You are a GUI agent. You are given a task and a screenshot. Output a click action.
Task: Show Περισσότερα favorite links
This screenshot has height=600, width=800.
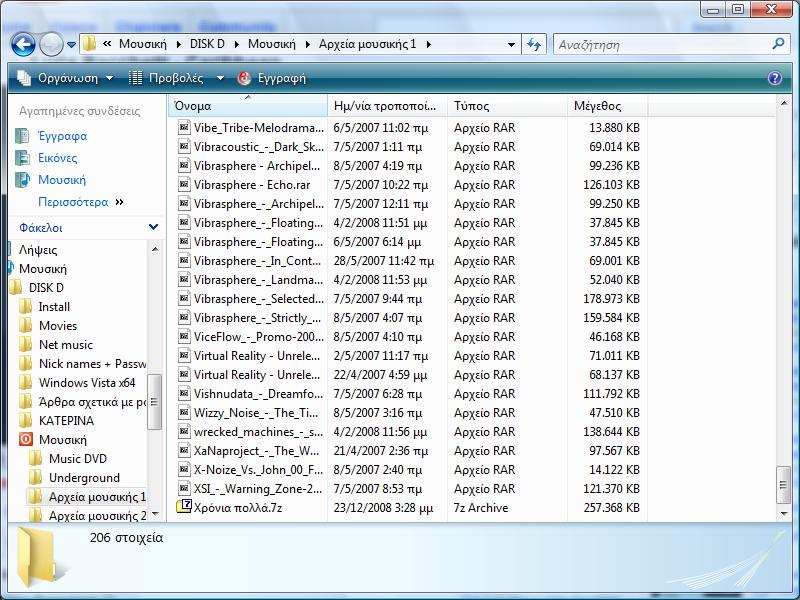(81, 202)
